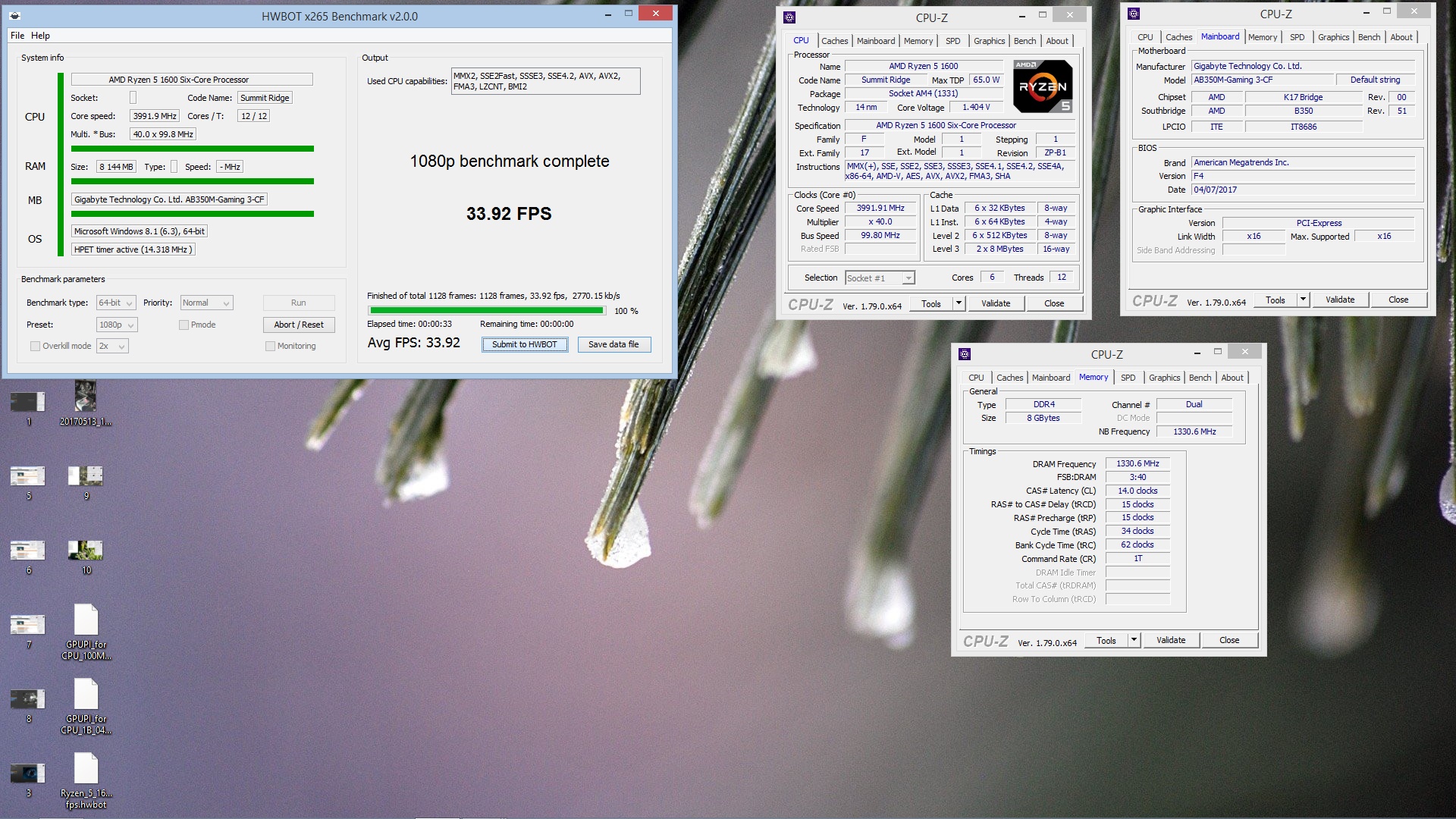Switch to About tab in Mainboard window
The width and height of the screenshot is (1456, 819).
[1401, 37]
